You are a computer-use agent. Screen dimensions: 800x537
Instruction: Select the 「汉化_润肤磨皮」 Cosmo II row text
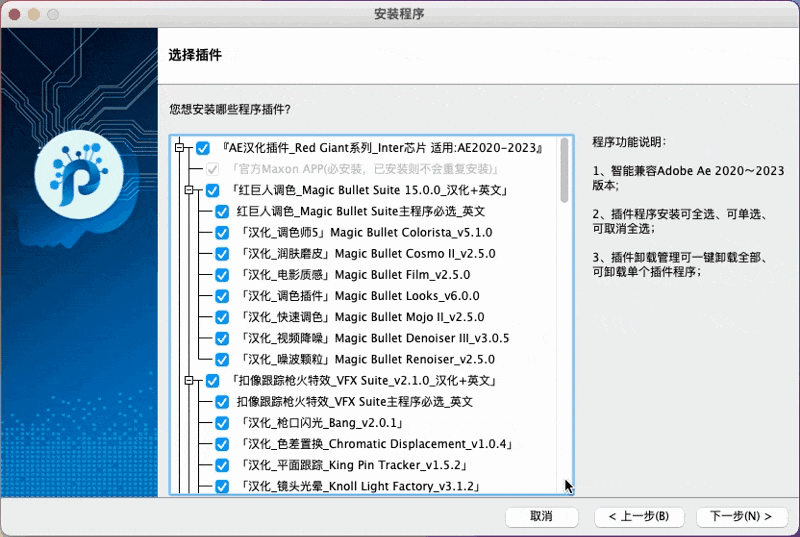[x=367, y=253]
